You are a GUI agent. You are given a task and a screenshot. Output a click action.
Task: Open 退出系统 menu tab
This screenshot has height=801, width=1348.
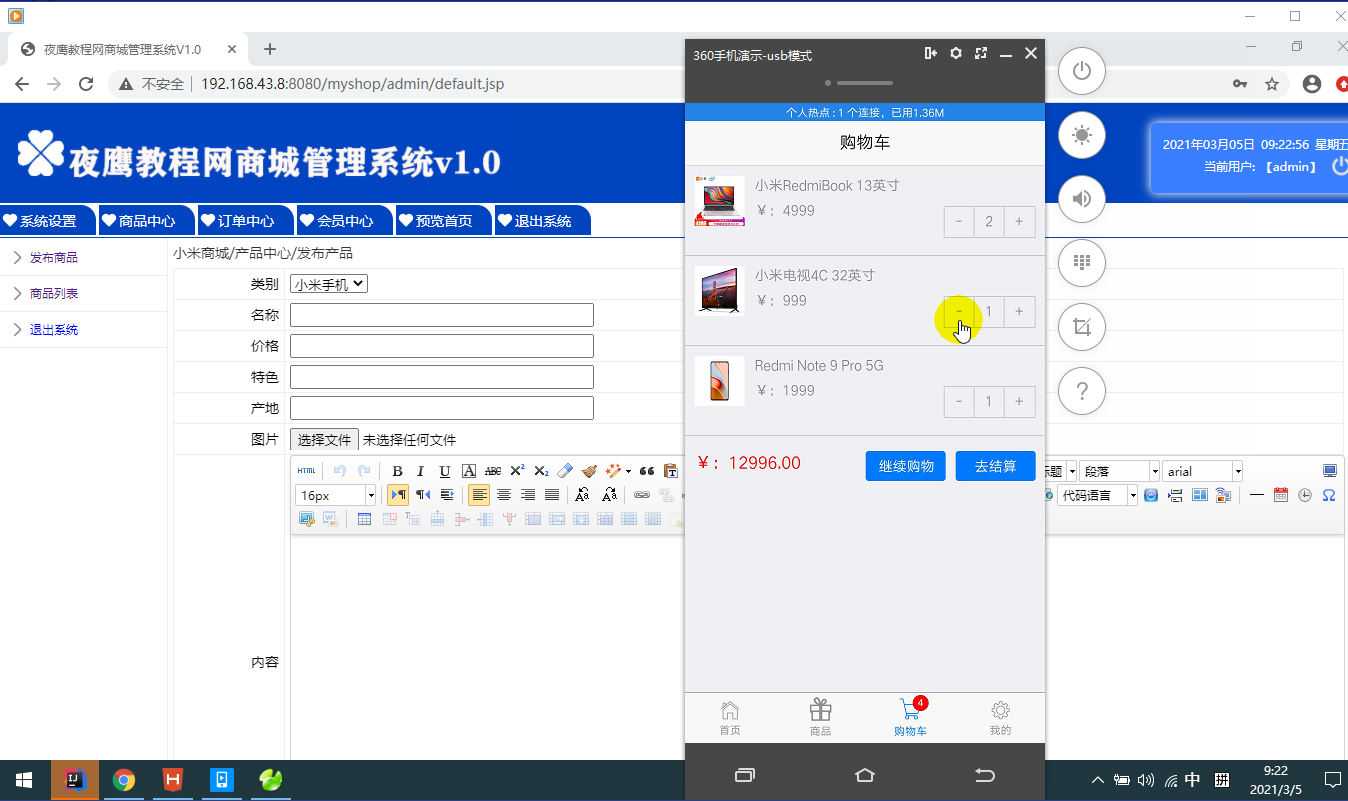pos(543,221)
